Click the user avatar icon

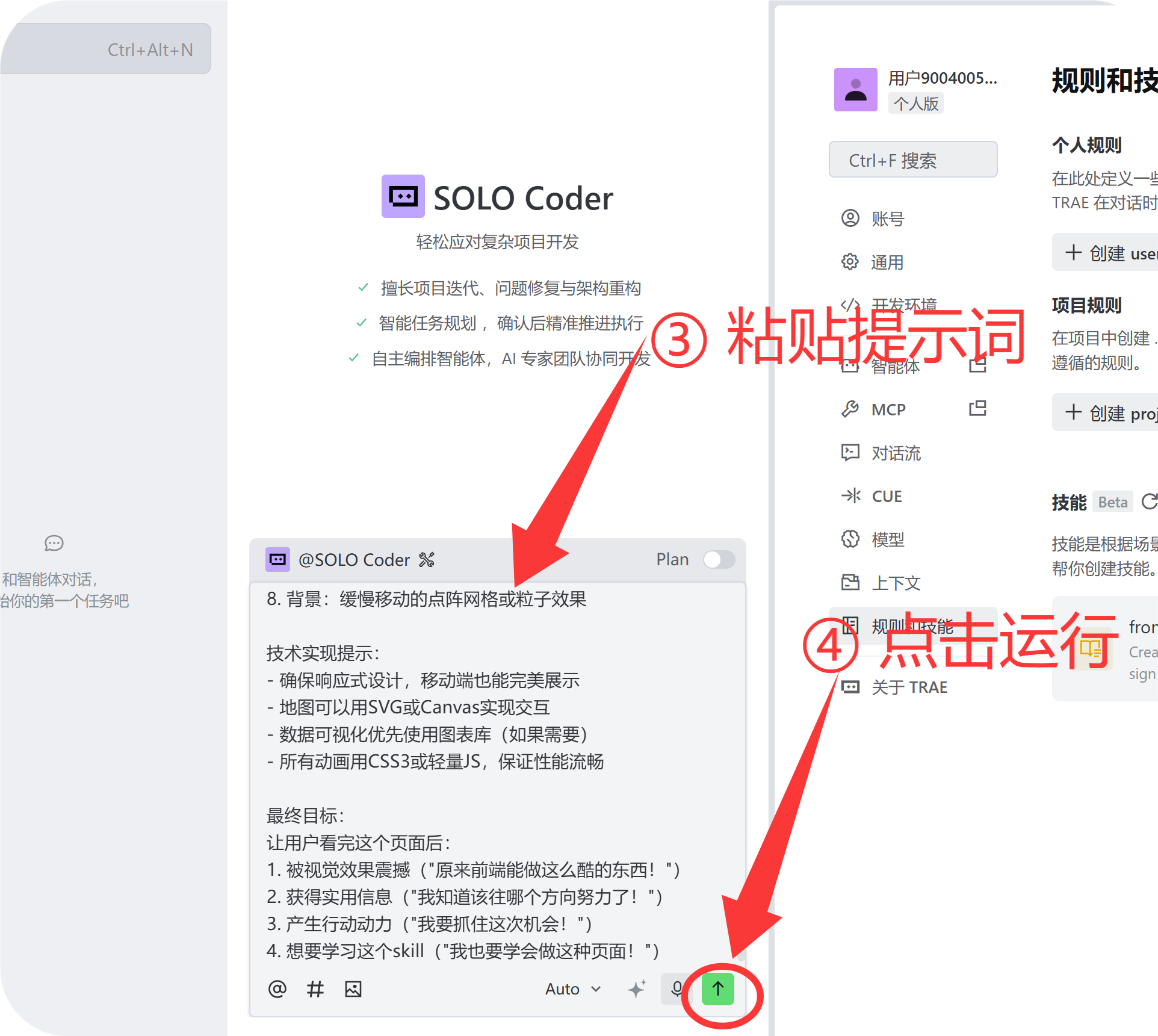pos(855,90)
